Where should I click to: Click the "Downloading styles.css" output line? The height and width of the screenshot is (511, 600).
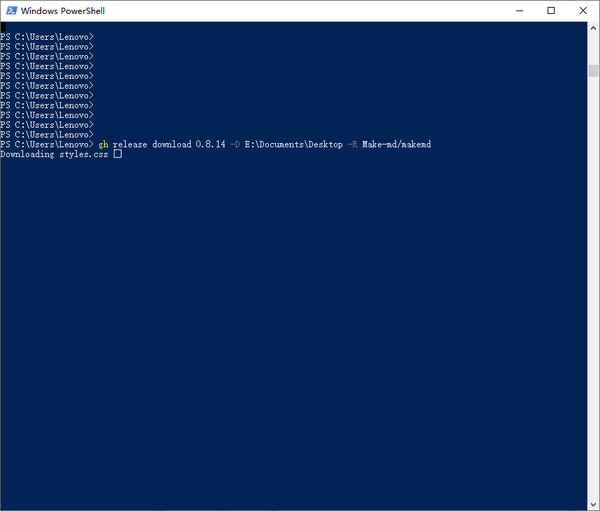click(53, 154)
